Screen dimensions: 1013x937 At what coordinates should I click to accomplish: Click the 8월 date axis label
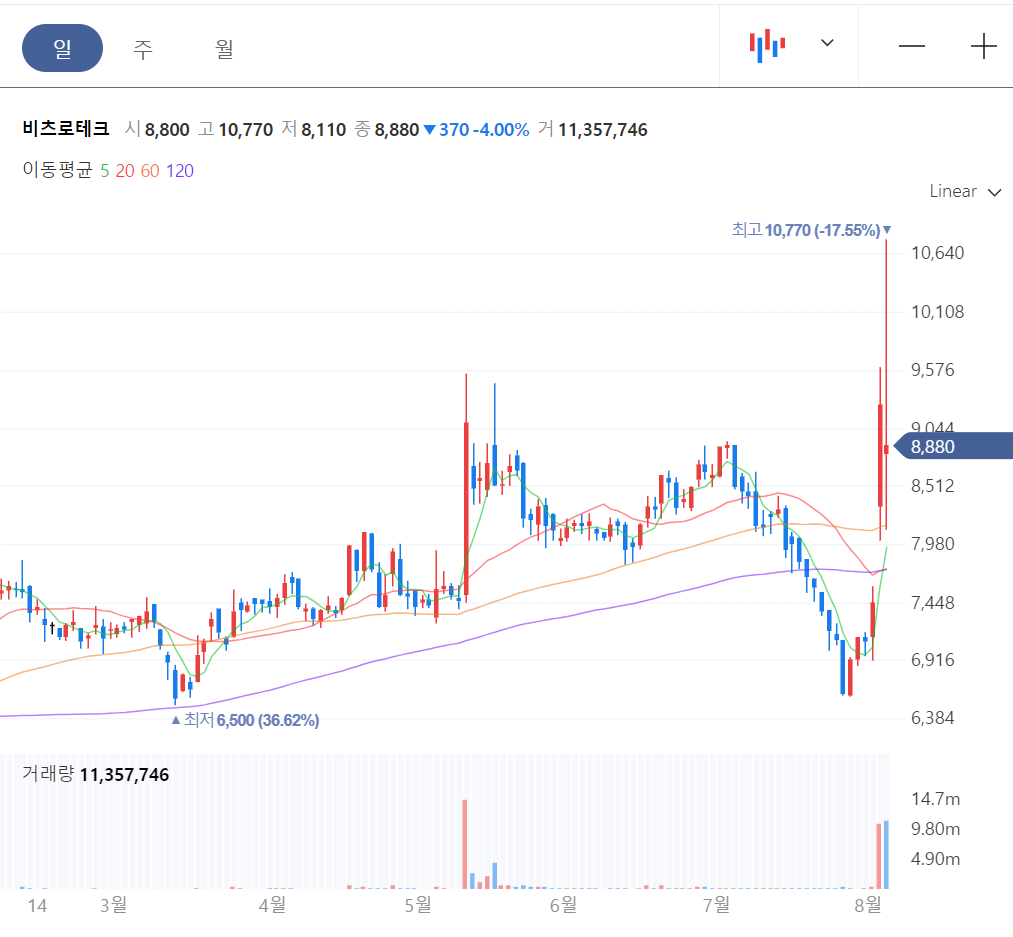click(x=868, y=905)
